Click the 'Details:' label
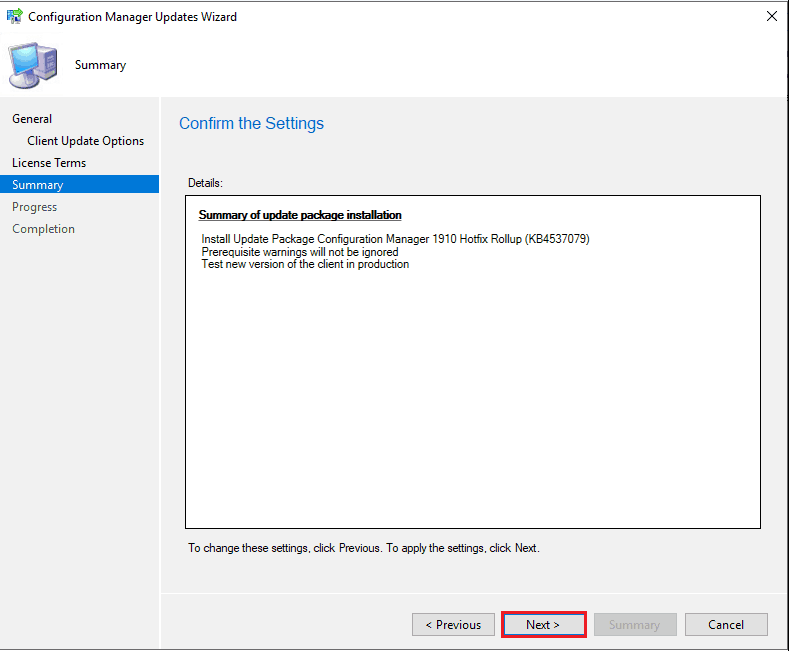The width and height of the screenshot is (790, 651). (205, 183)
